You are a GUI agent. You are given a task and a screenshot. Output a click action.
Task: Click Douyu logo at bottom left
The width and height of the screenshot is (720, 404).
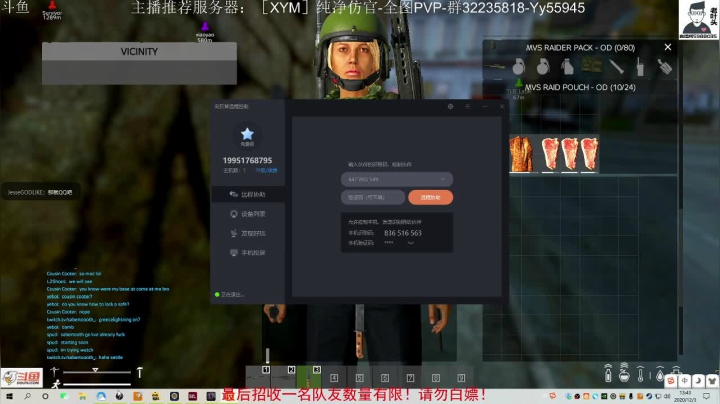tap(22, 377)
